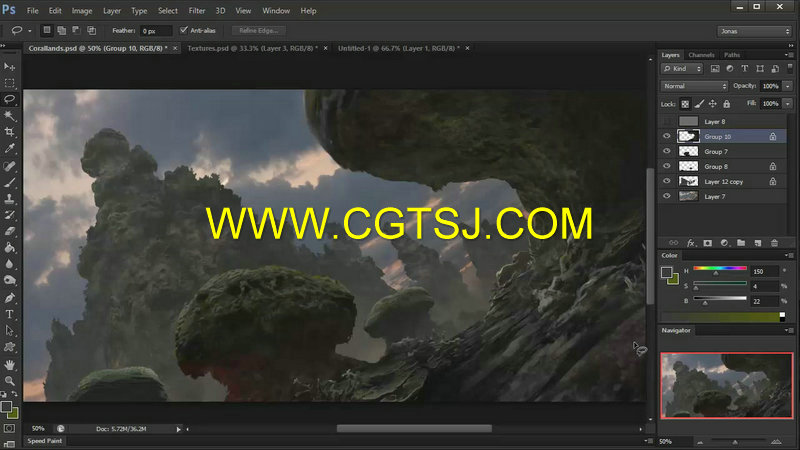Select the Zoom tool

coord(9,381)
